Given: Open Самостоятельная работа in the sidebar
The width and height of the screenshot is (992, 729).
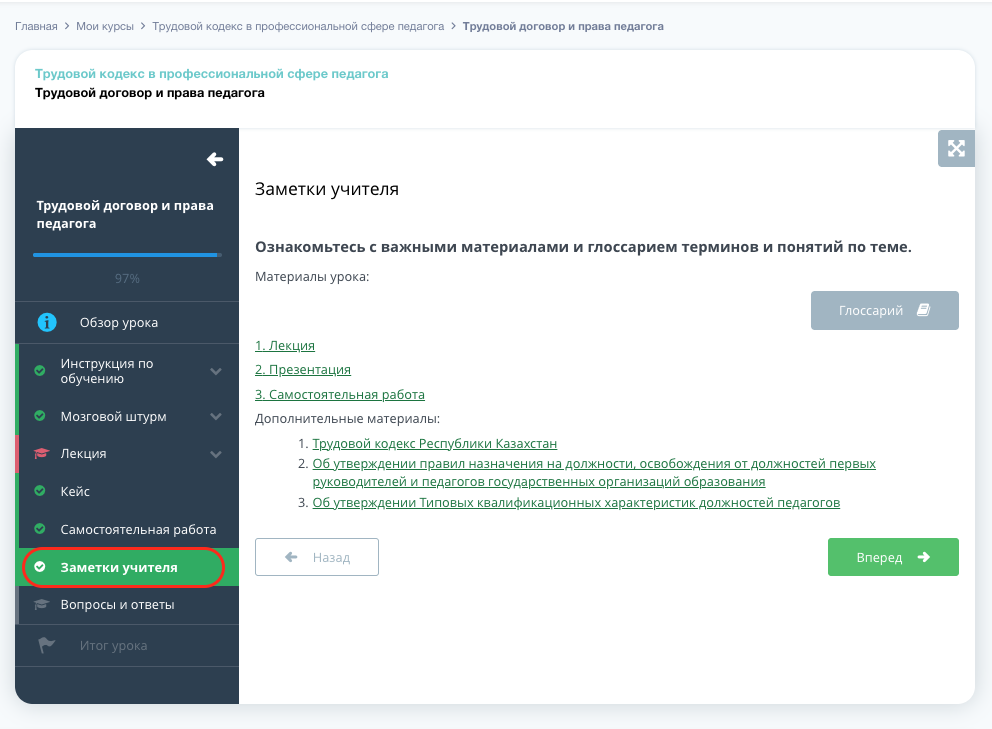Looking at the screenshot, I should pyautogui.click(x=127, y=529).
